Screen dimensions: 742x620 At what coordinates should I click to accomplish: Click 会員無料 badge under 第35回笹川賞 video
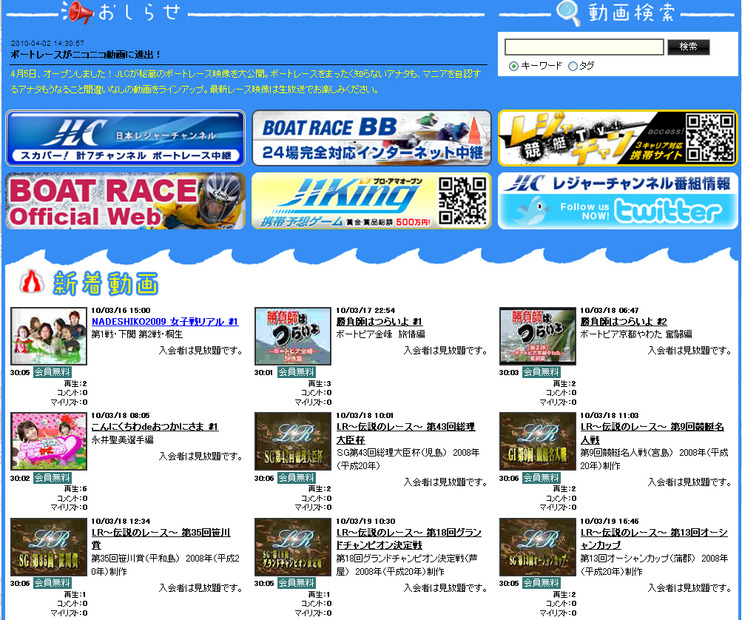point(53,583)
